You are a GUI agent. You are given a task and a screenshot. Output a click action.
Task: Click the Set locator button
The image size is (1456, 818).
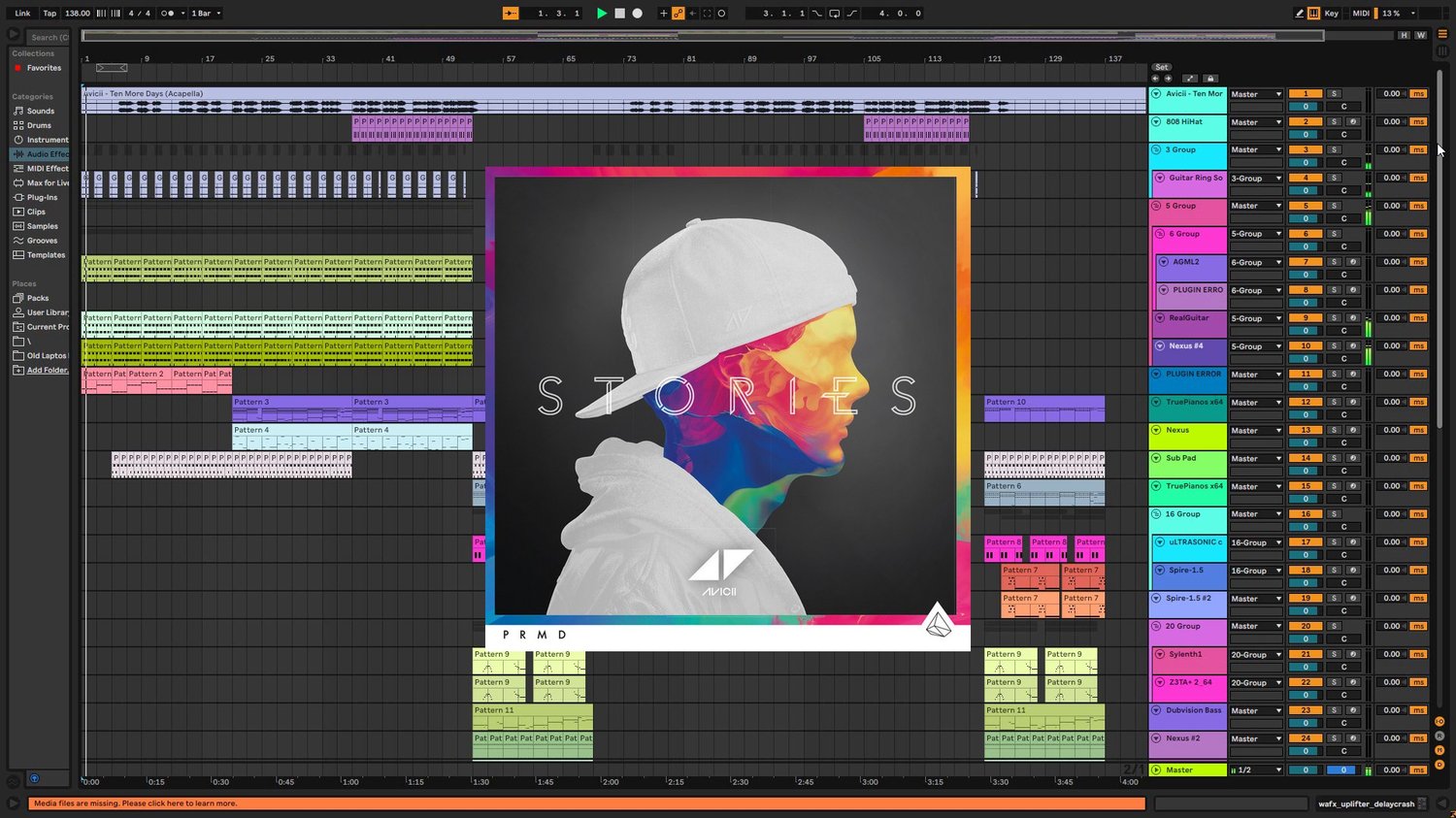tap(1161, 68)
